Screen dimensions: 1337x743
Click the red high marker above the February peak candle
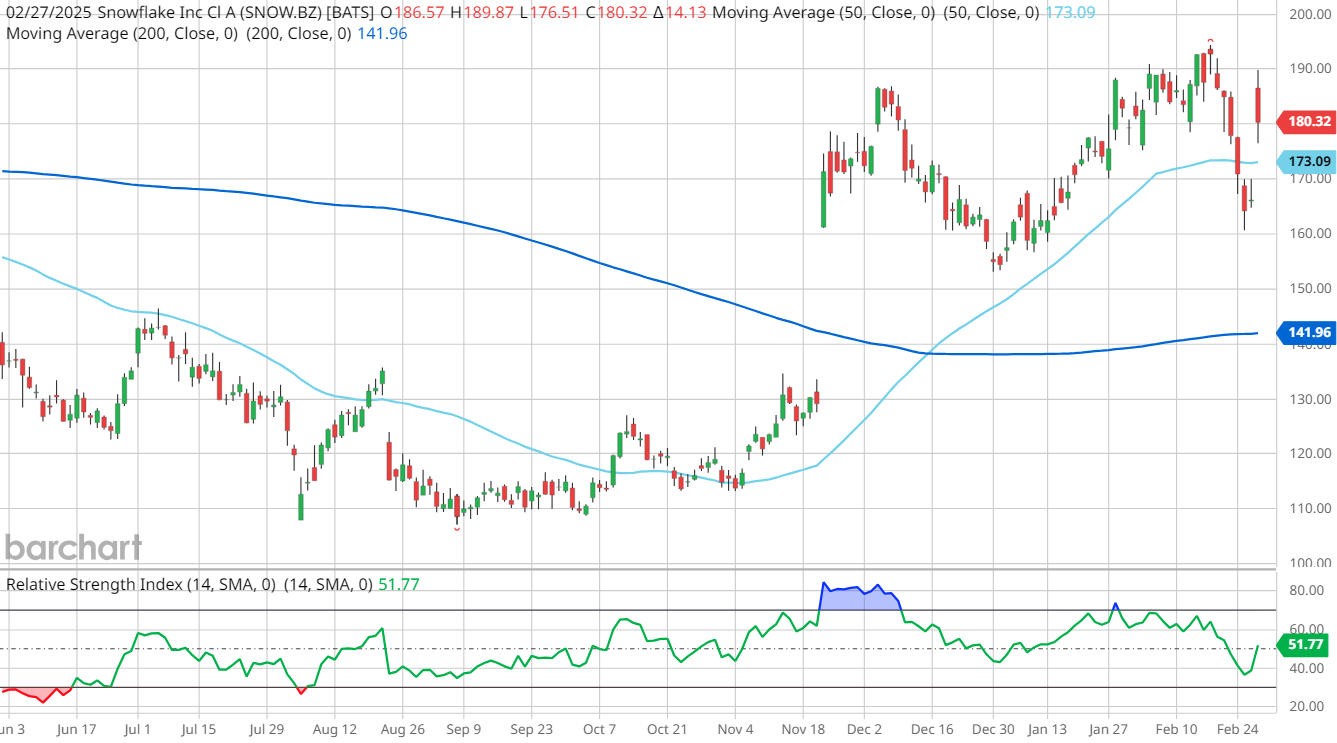coord(1210,41)
